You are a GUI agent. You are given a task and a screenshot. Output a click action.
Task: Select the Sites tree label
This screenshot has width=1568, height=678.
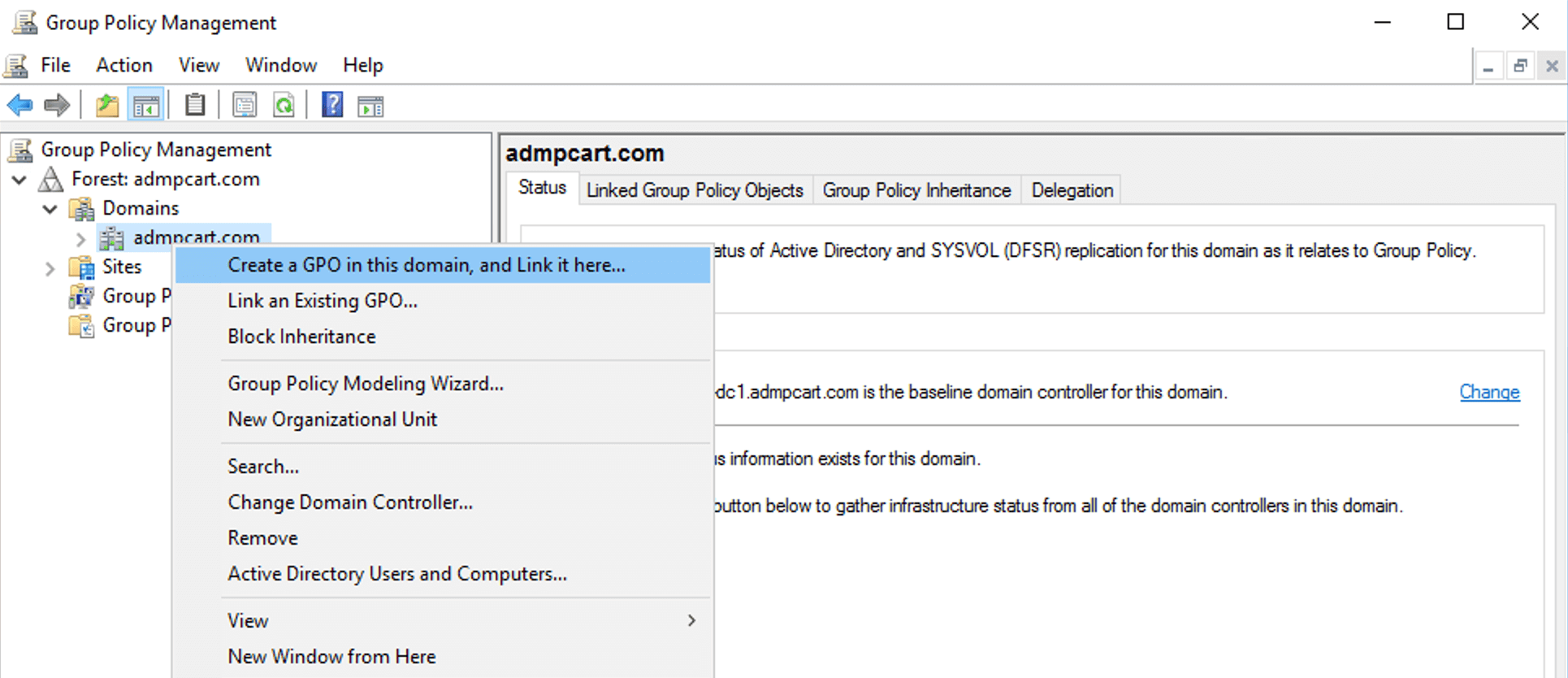coord(122,267)
